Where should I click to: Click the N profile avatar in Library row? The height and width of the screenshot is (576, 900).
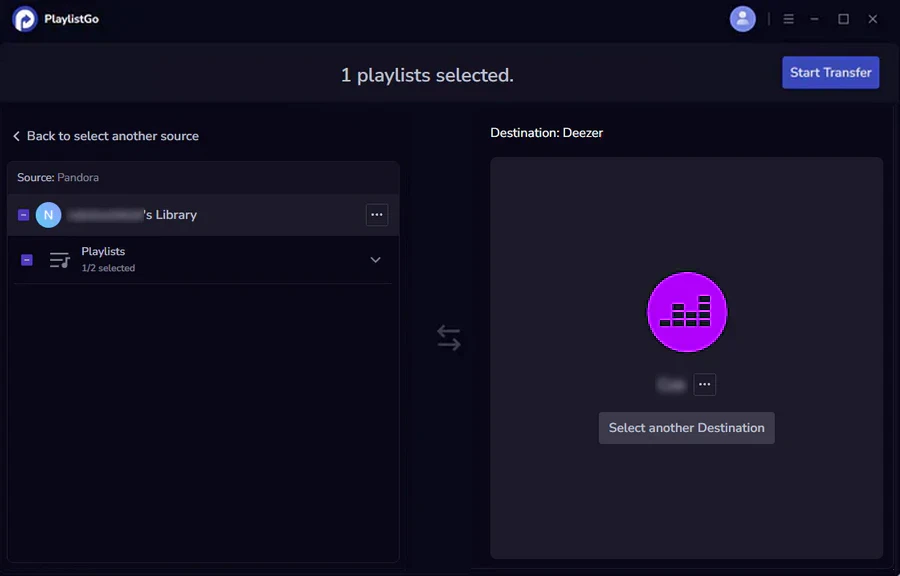(x=48, y=215)
